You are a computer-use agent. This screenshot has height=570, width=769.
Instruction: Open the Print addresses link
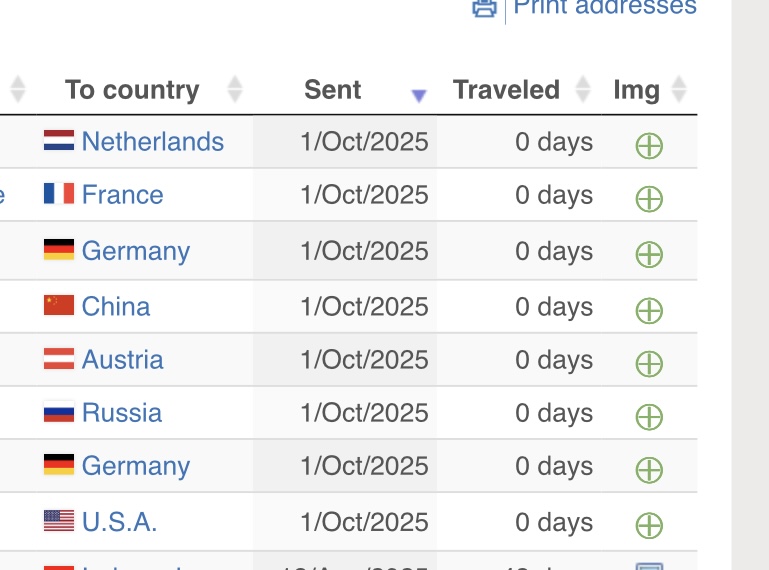pos(604,7)
